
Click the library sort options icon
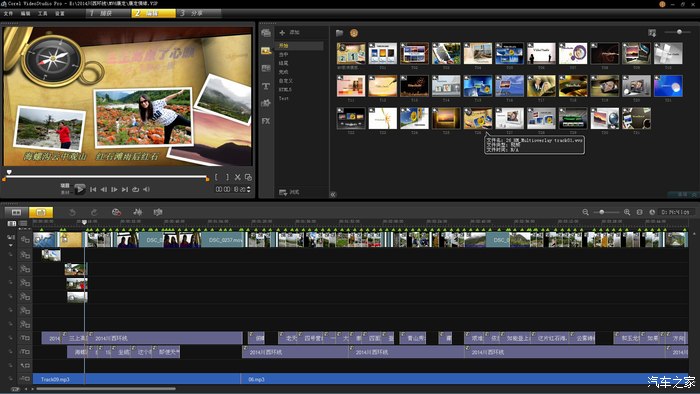click(652, 33)
